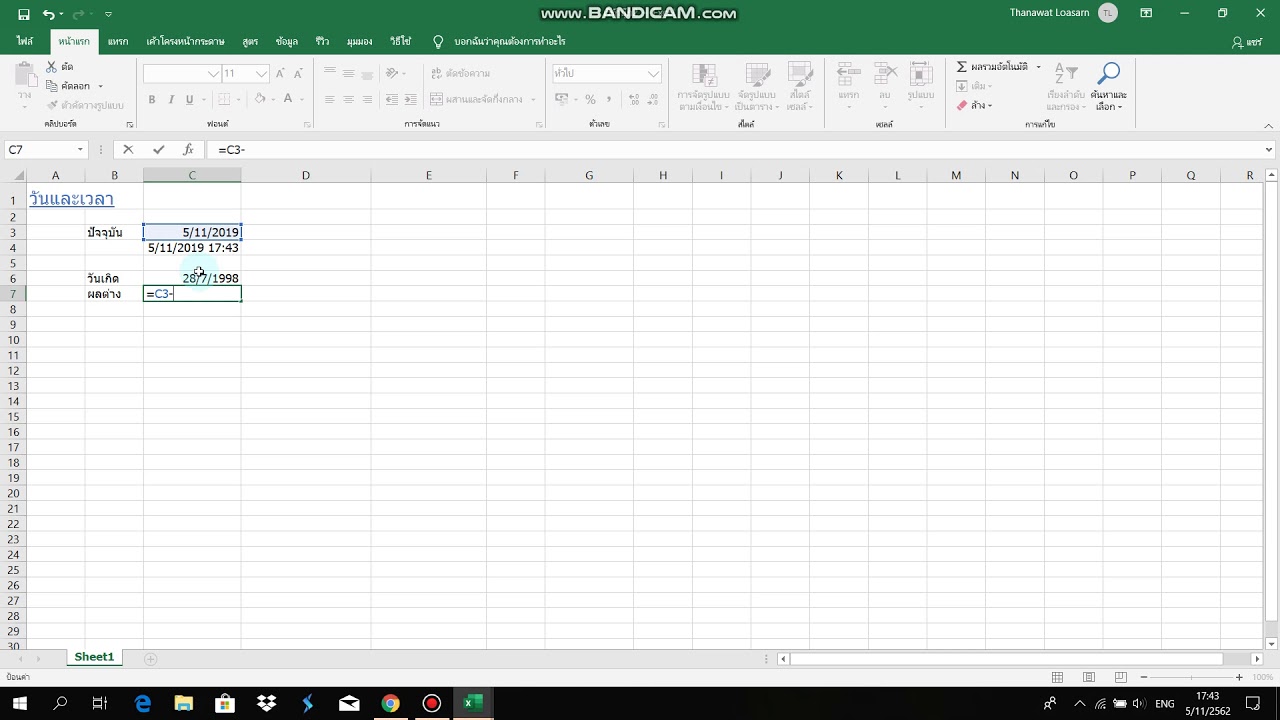Switch to Page Layout view in status bar
The image size is (1280, 720).
[x=1089, y=677]
